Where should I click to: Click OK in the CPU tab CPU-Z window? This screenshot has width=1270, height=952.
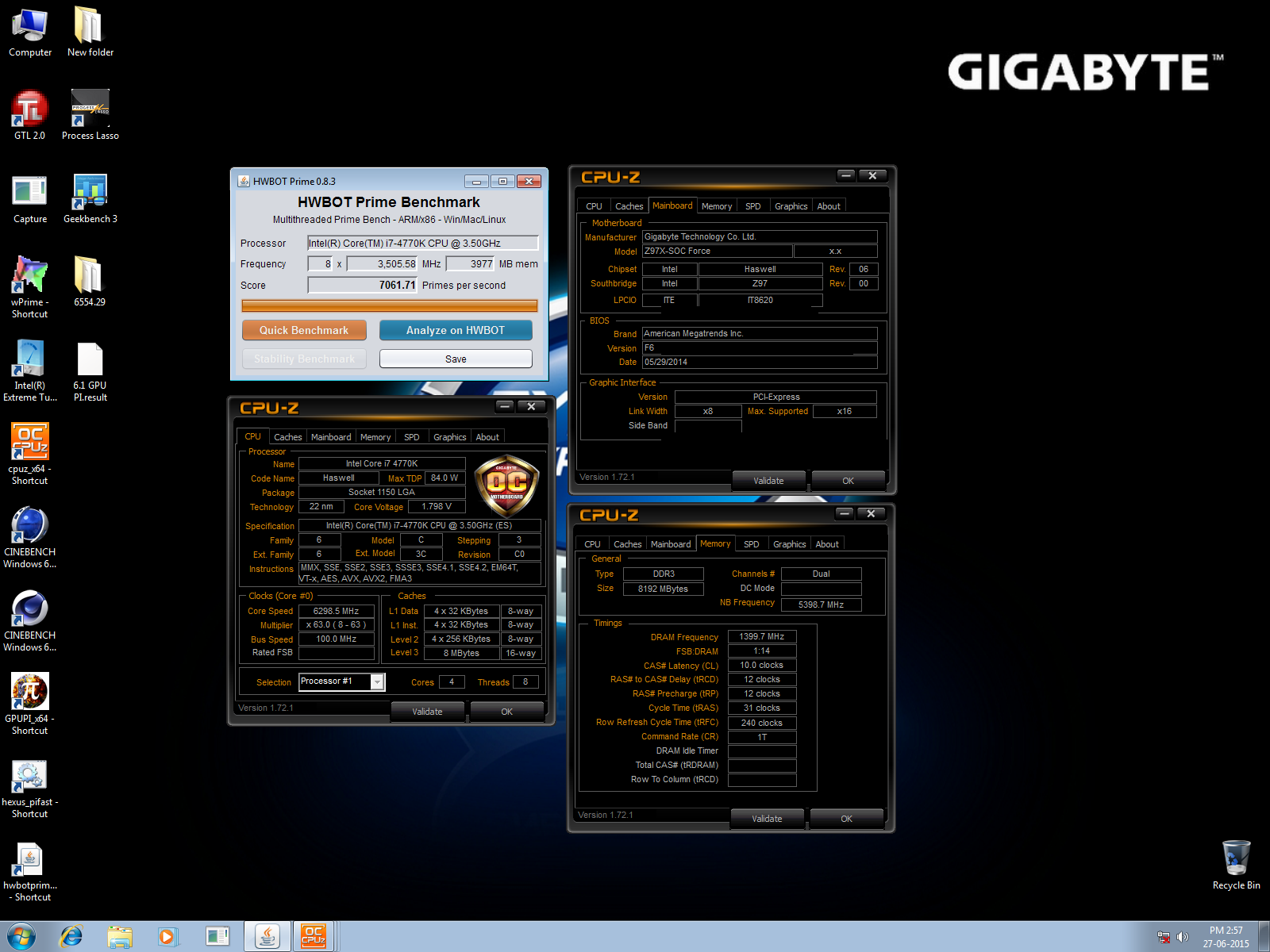click(506, 712)
